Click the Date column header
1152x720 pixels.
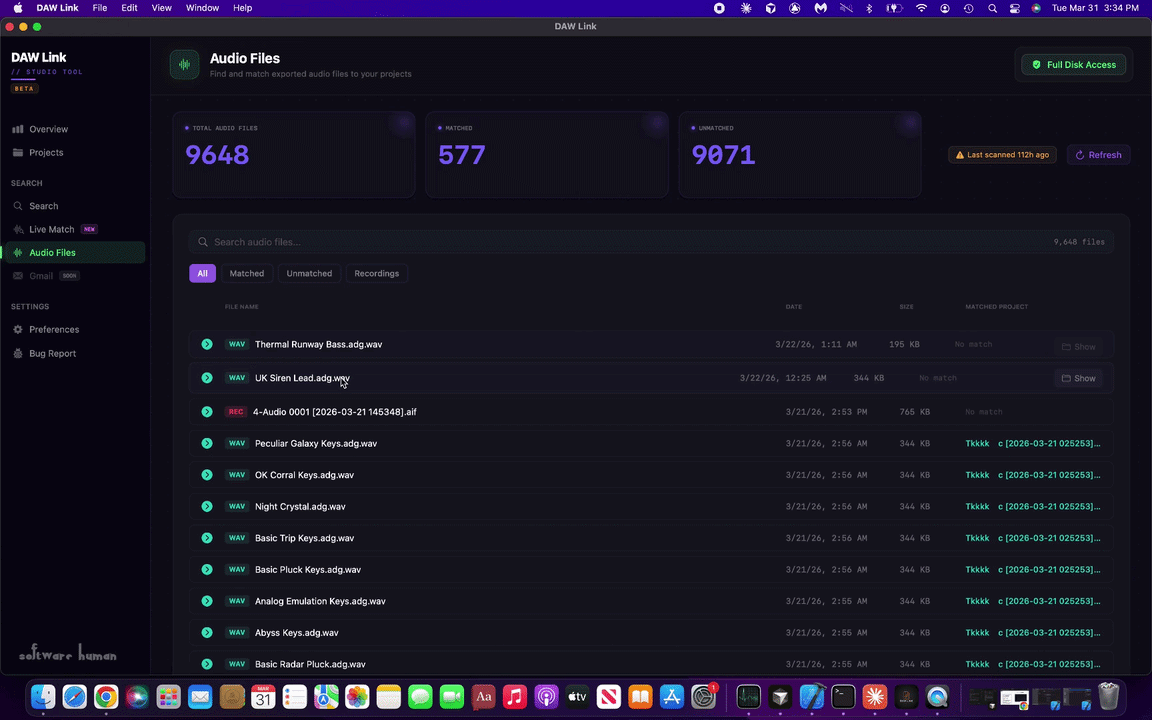[x=793, y=306]
